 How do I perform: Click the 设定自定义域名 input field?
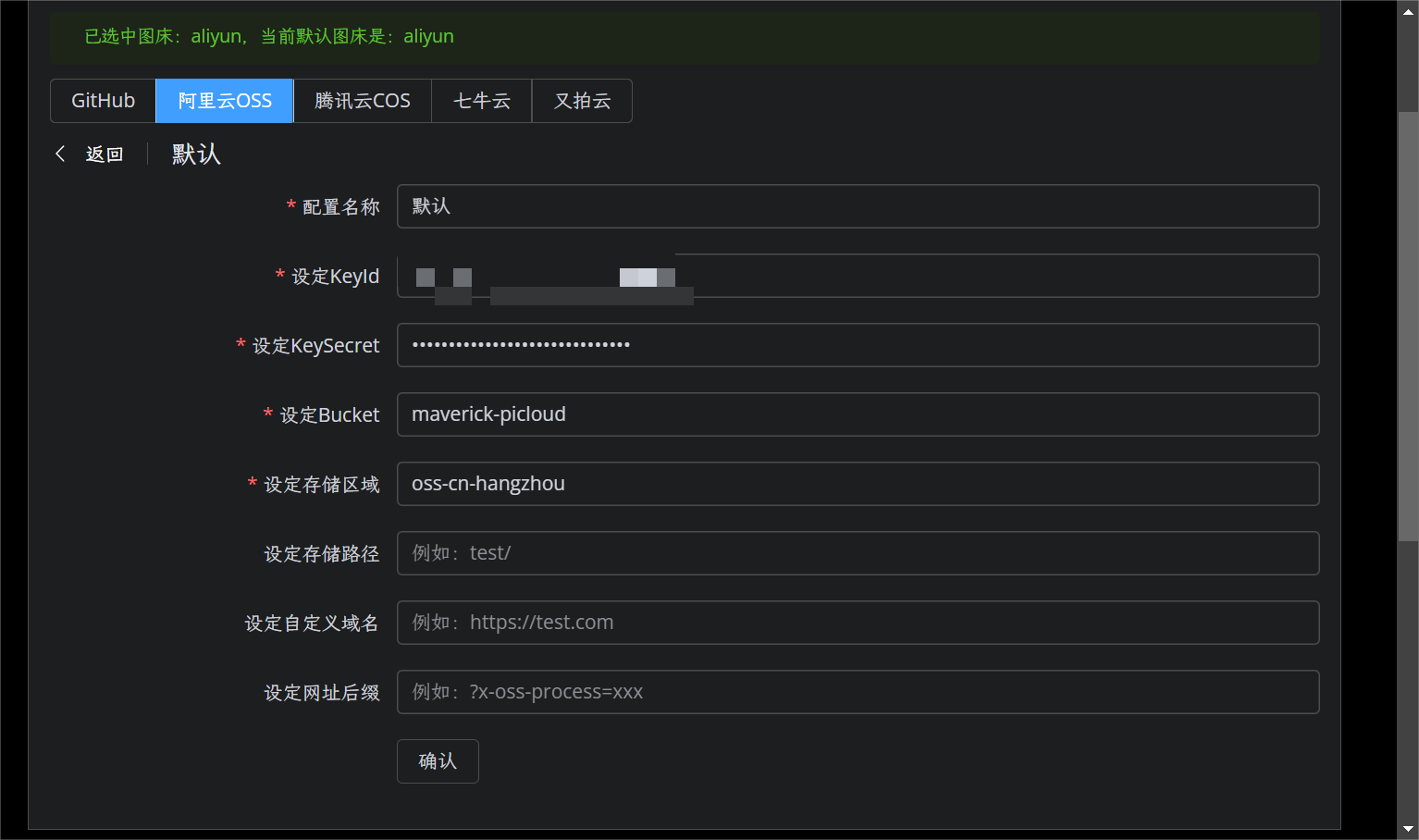point(858,623)
